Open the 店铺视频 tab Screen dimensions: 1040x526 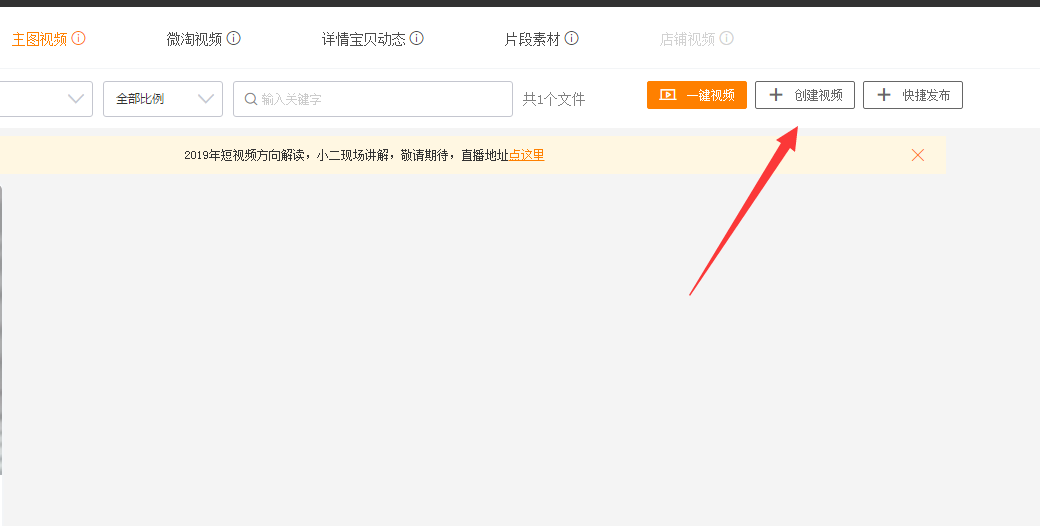point(687,39)
